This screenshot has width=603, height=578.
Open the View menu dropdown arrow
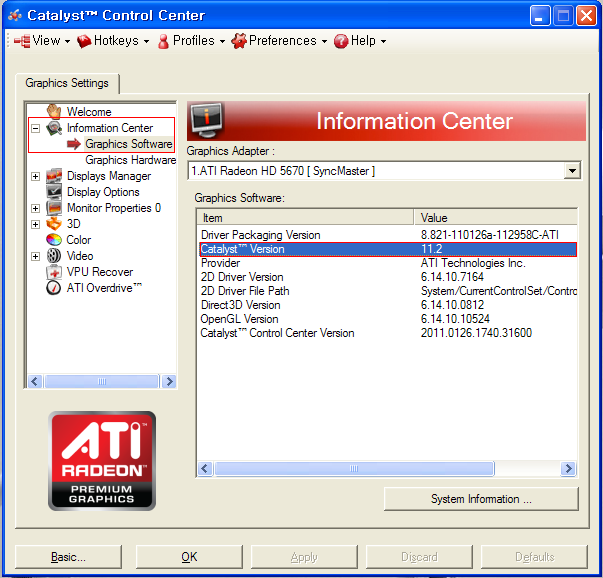click(x=67, y=41)
